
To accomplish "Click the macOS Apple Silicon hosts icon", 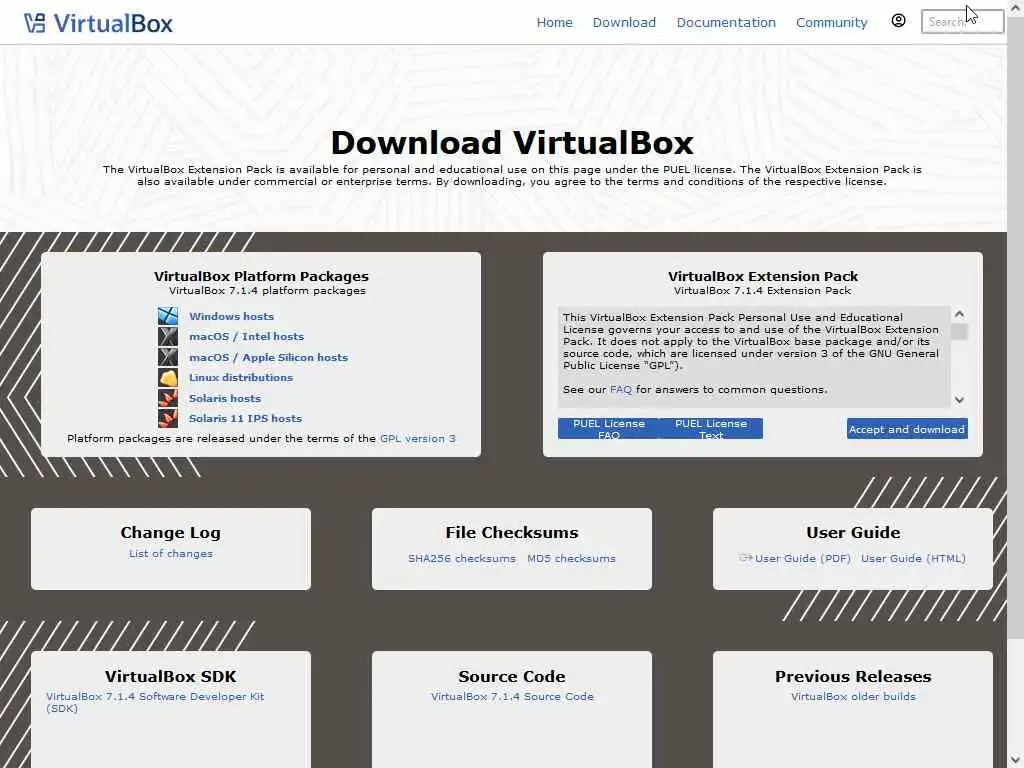I will click(168, 357).
